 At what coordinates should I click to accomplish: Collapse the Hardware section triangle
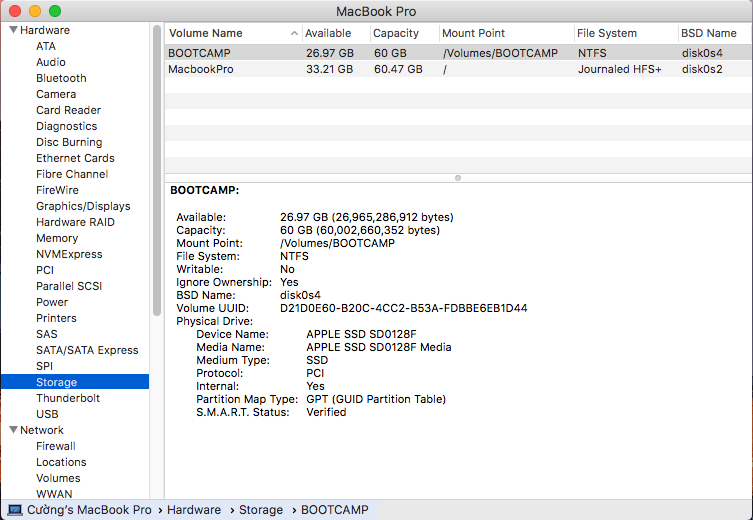(13, 30)
